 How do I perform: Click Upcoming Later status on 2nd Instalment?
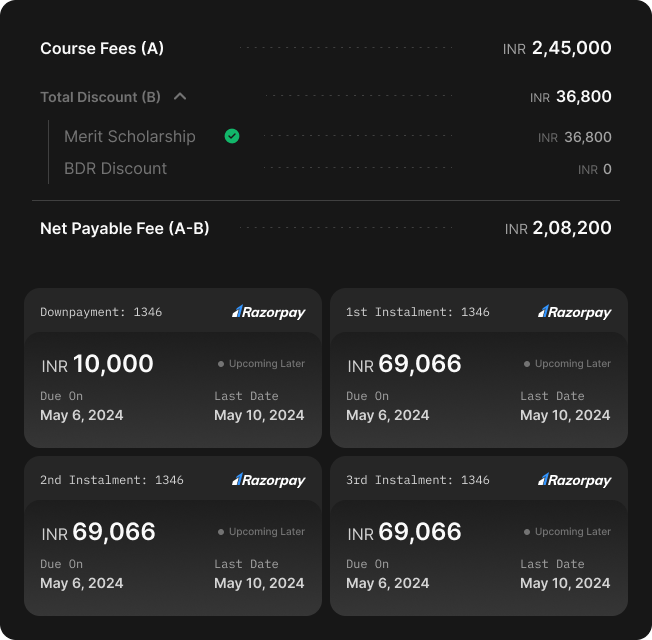tap(261, 532)
